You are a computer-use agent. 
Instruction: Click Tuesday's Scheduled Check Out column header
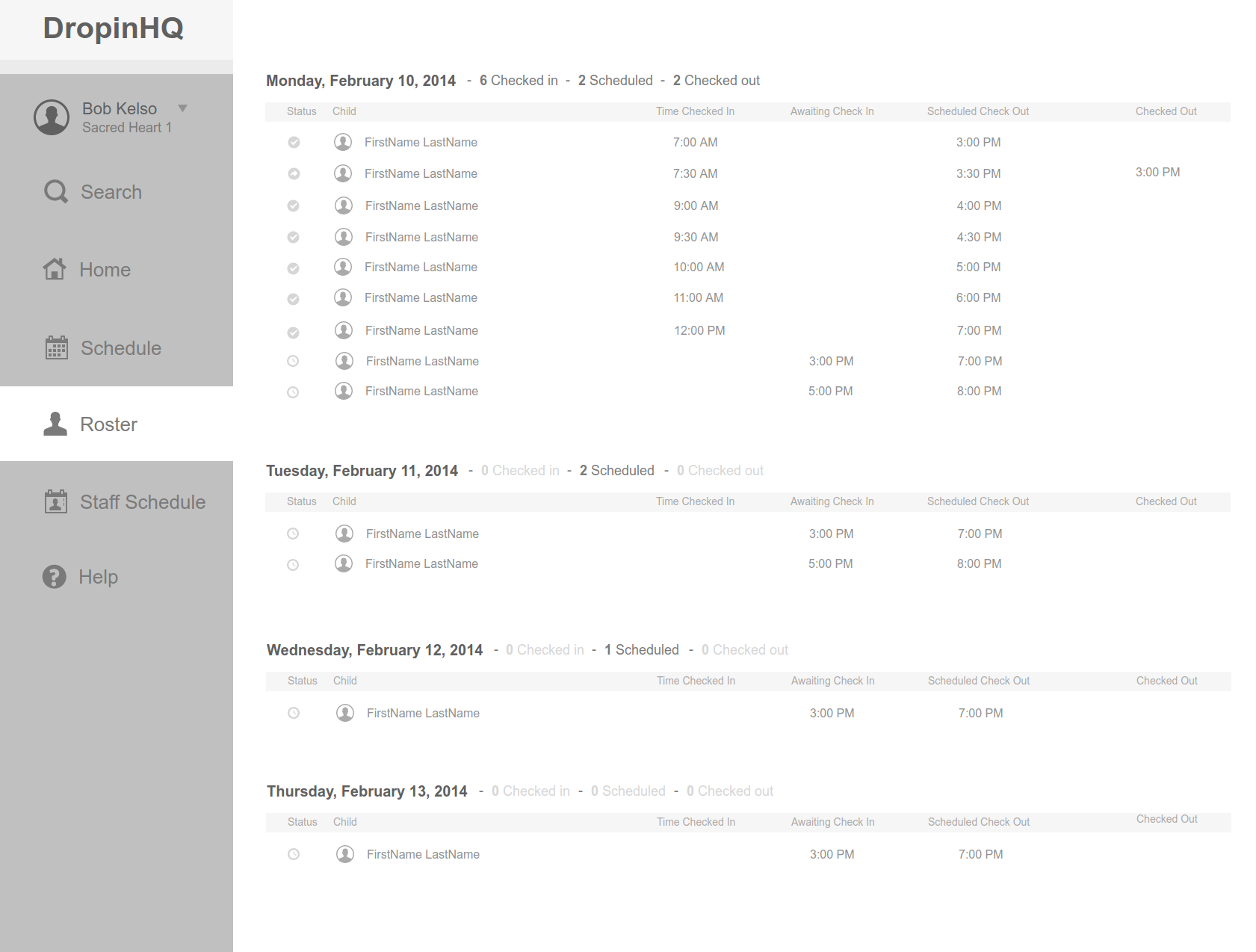click(978, 501)
